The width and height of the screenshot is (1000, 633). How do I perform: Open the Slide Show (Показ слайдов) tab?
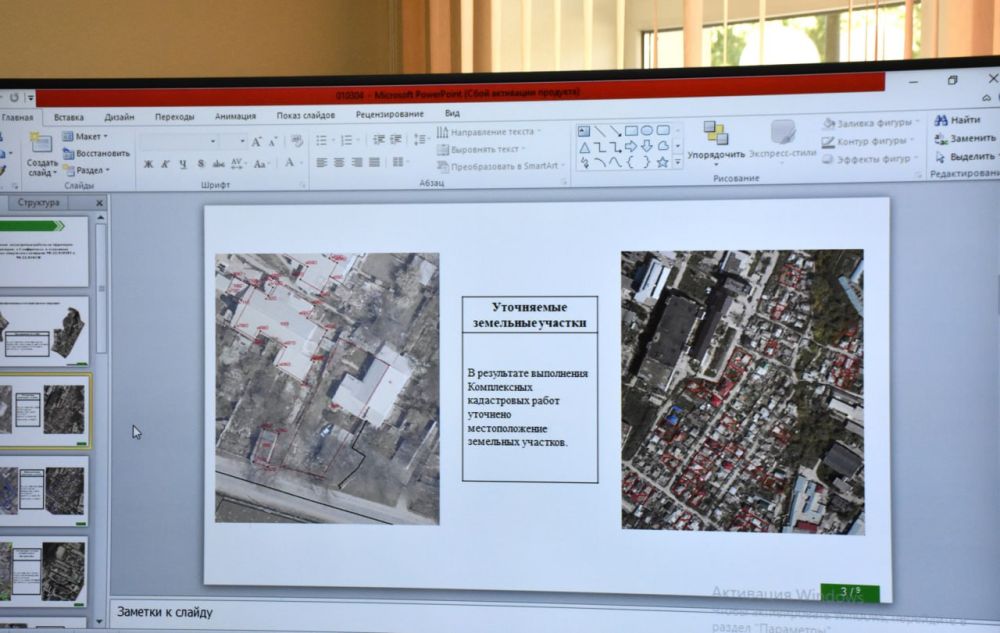pos(305,115)
